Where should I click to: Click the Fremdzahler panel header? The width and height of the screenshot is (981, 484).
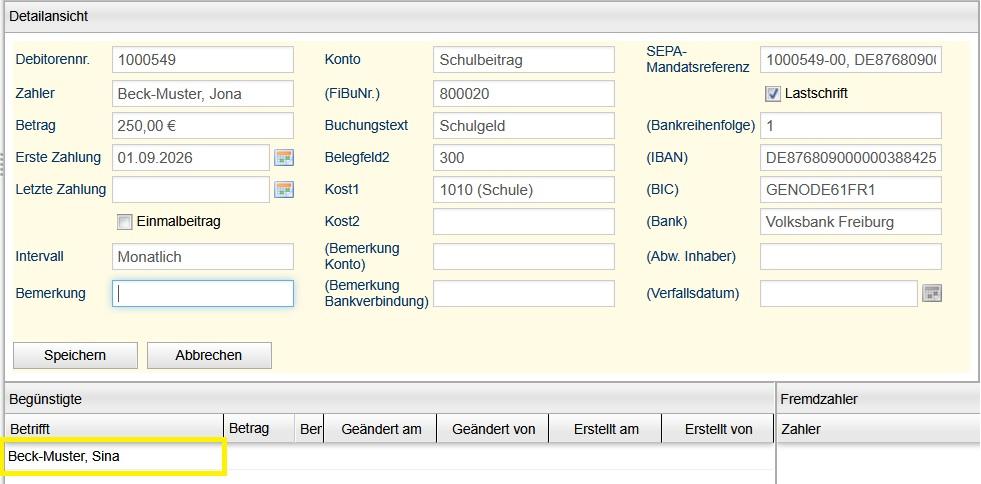coord(878,399)
